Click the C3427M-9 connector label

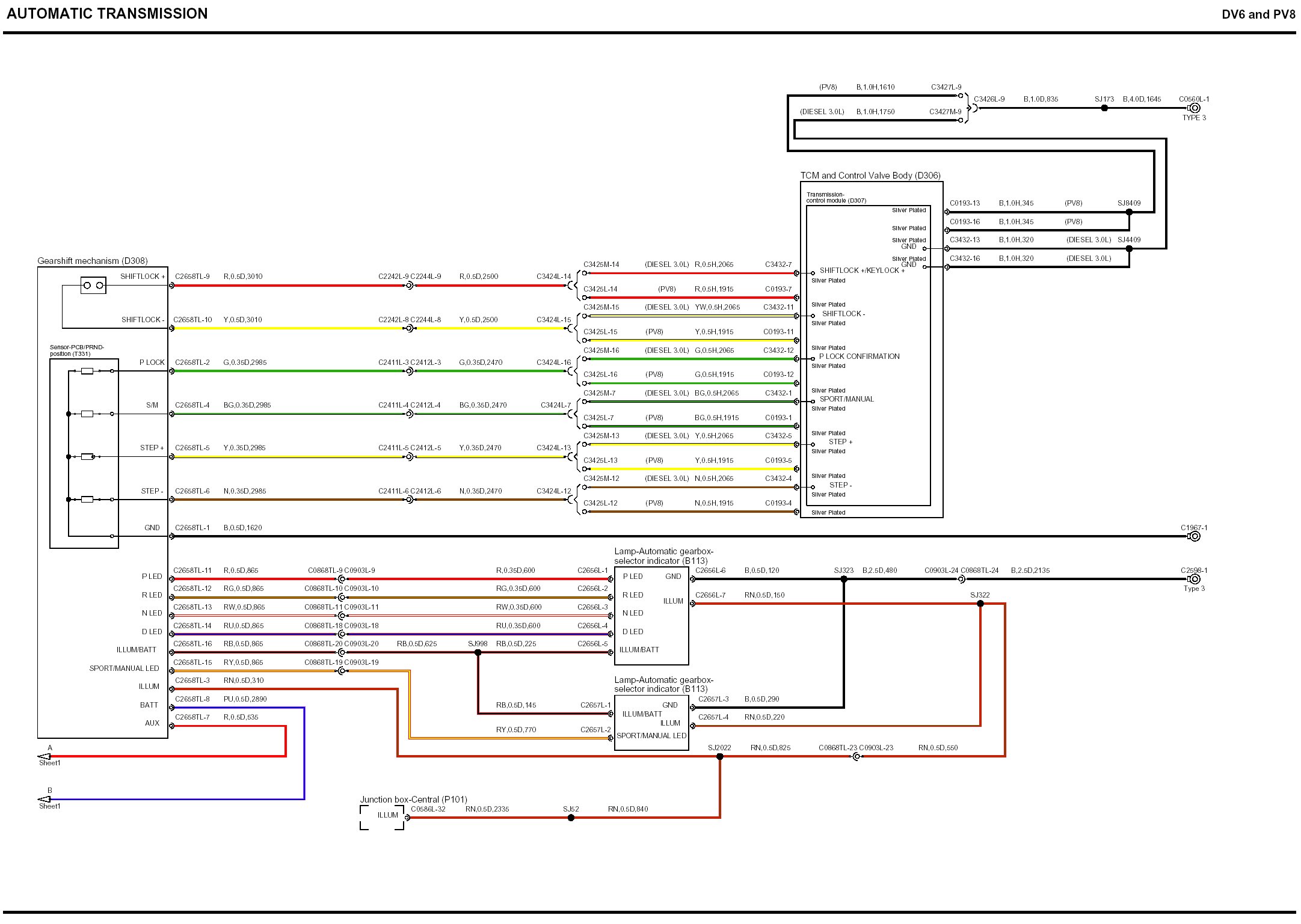(946, 112)
